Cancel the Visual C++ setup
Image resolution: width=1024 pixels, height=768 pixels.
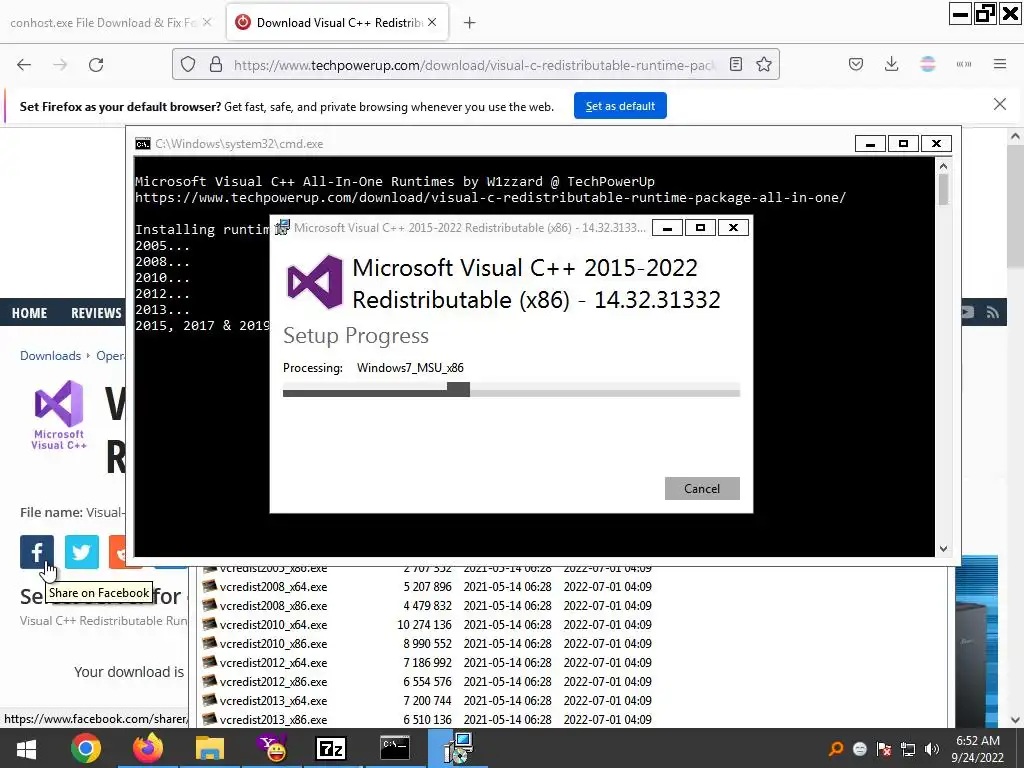pos(702,488)
